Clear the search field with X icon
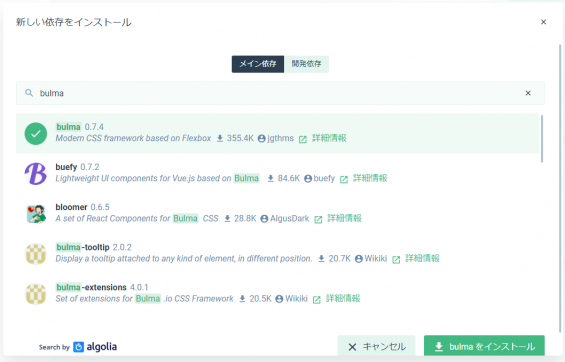This screenshot has height=362, width=565. pos(528,93)
